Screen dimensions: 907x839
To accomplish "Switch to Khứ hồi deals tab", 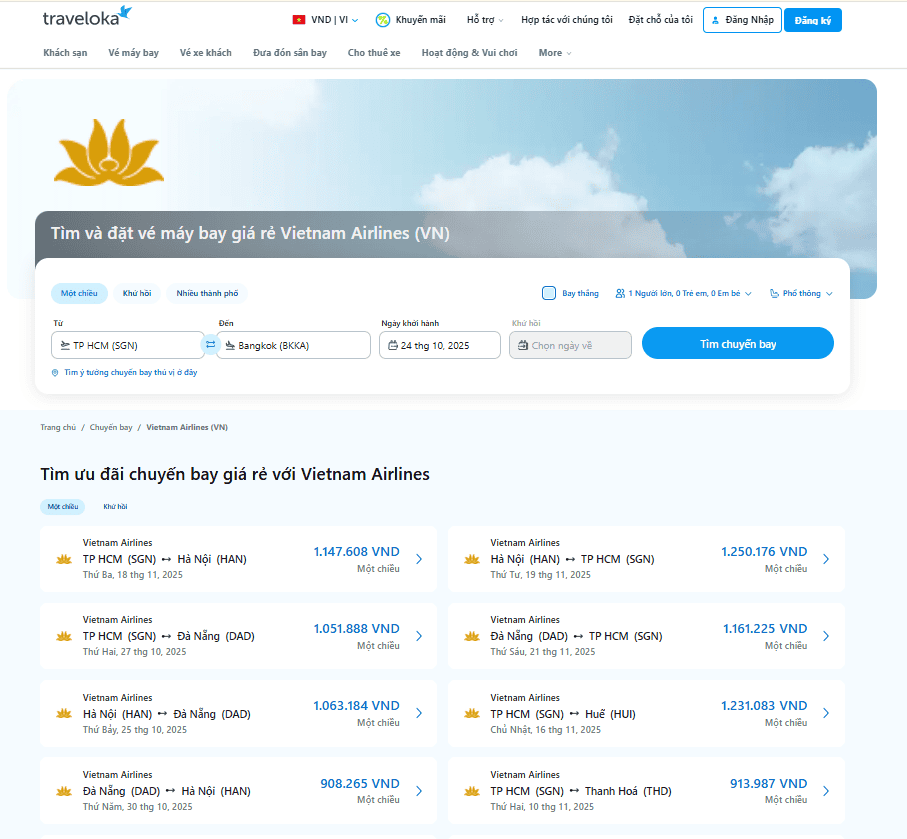I will (x=115, y=507).
